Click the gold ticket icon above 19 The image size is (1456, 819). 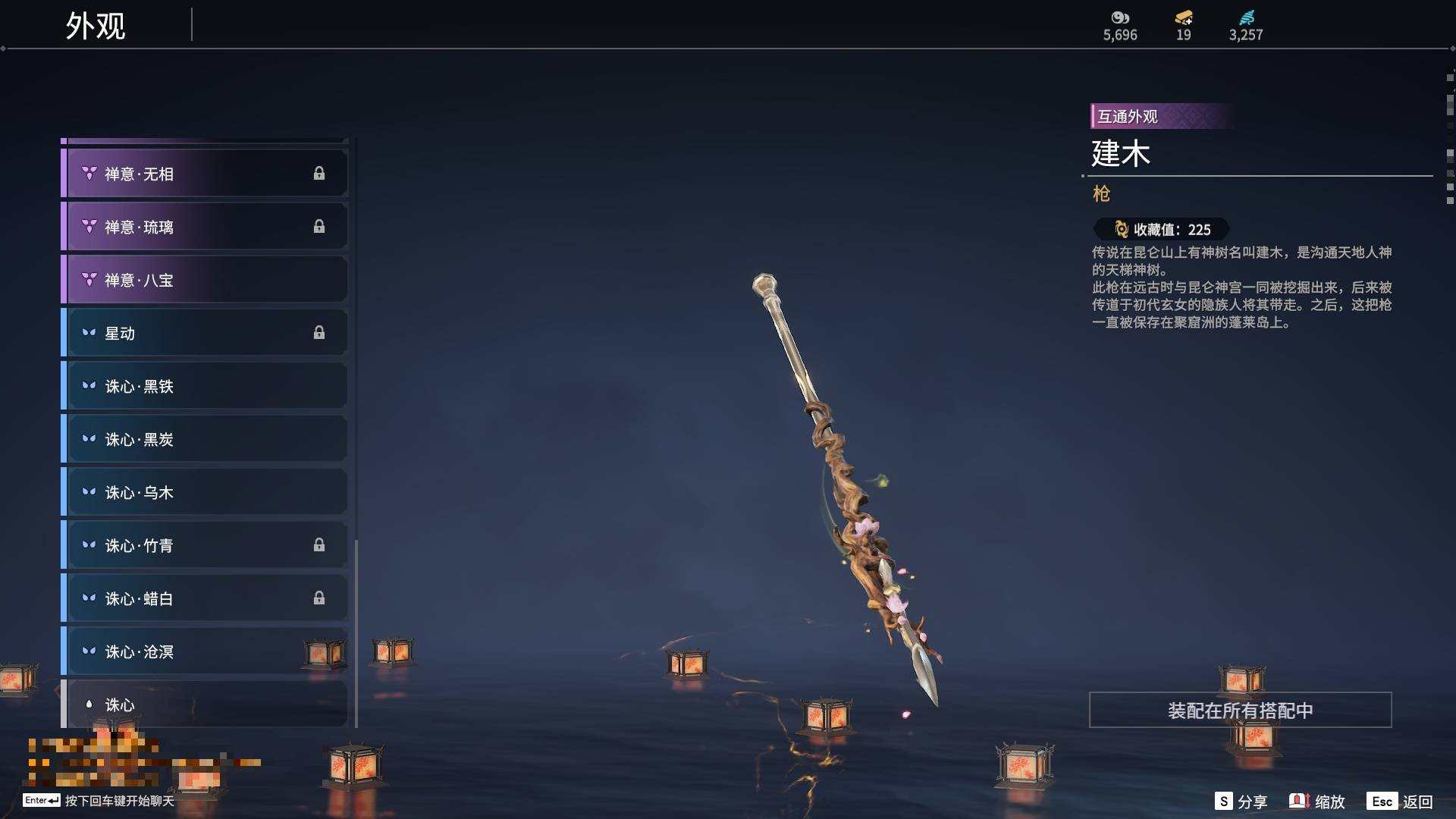tap(1184, 17)
